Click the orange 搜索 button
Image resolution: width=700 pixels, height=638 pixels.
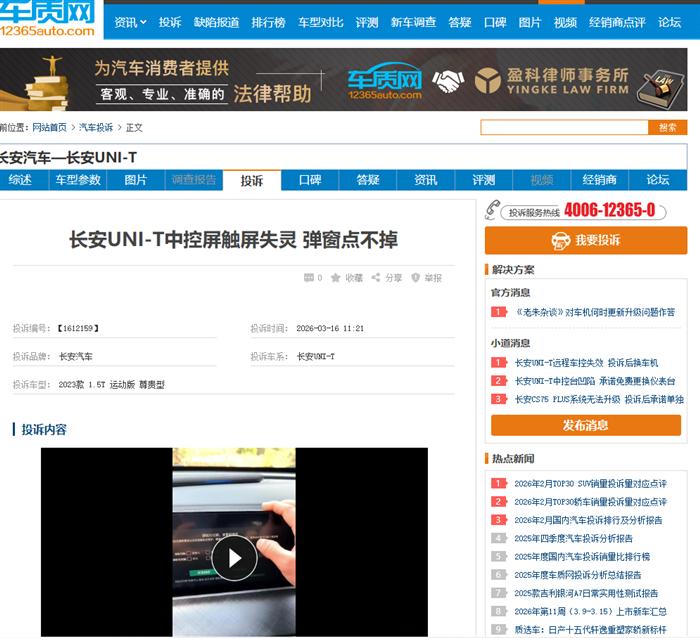click(667, 127)
